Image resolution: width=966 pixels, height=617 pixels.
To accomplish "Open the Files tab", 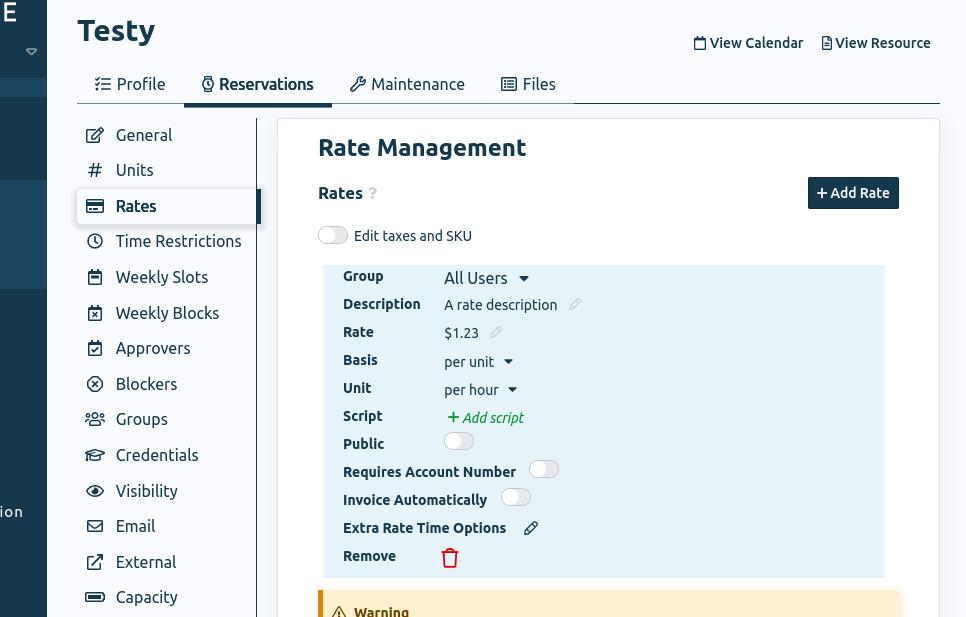I will (x=528, y=84).
